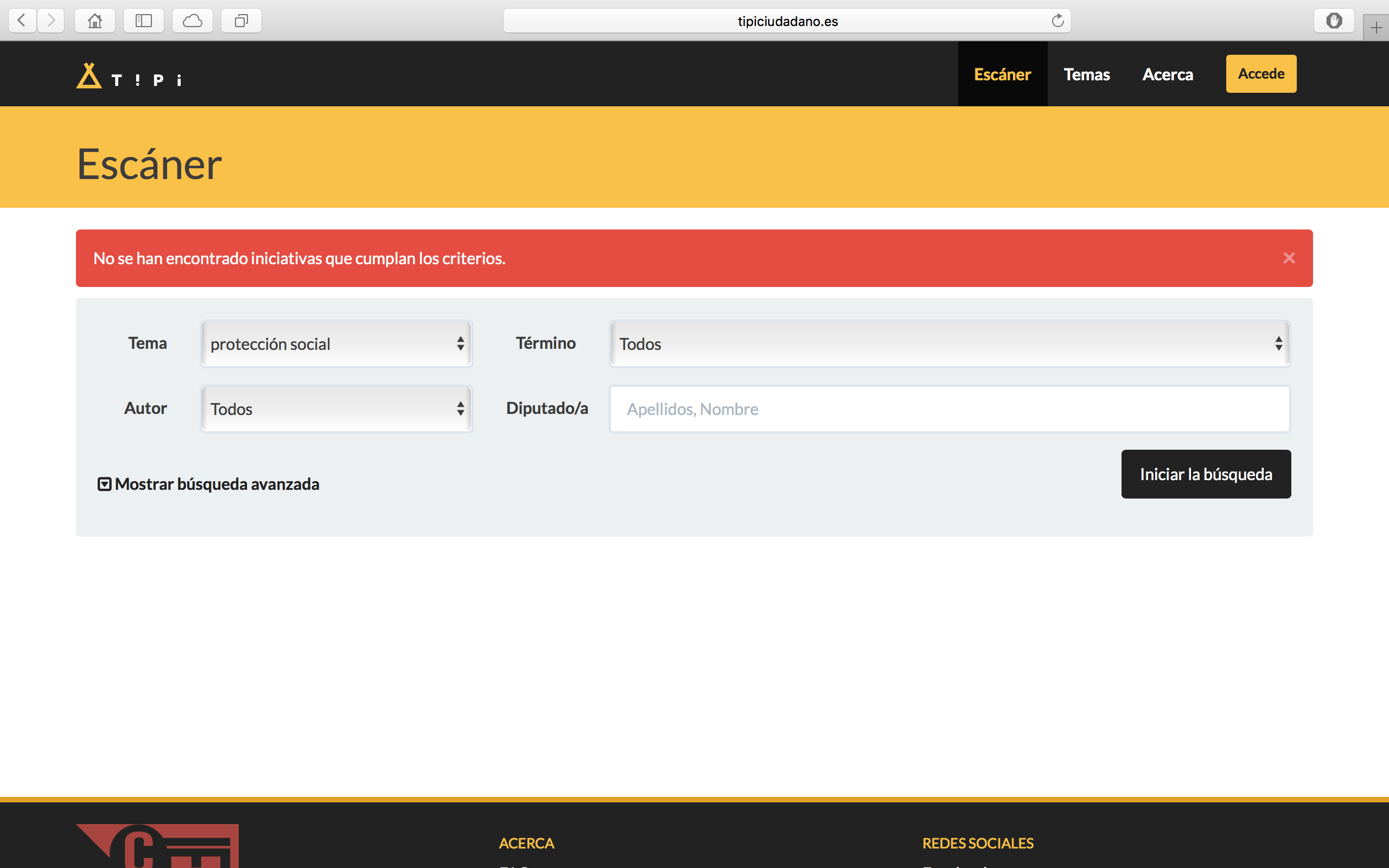This screenshot has width=1389, height=868.
Task: Open iCloud tabs cloud icon
Action: point(192,21)
